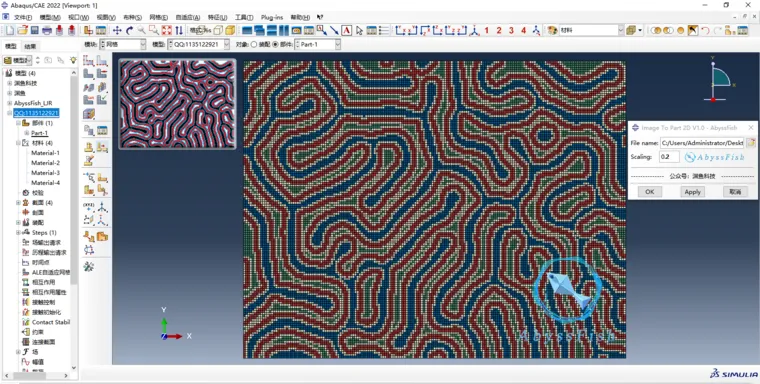The width and height of the screenshot is (760, 384).
Task: Switch to the 结果 tab
Action: coord(30,47)
